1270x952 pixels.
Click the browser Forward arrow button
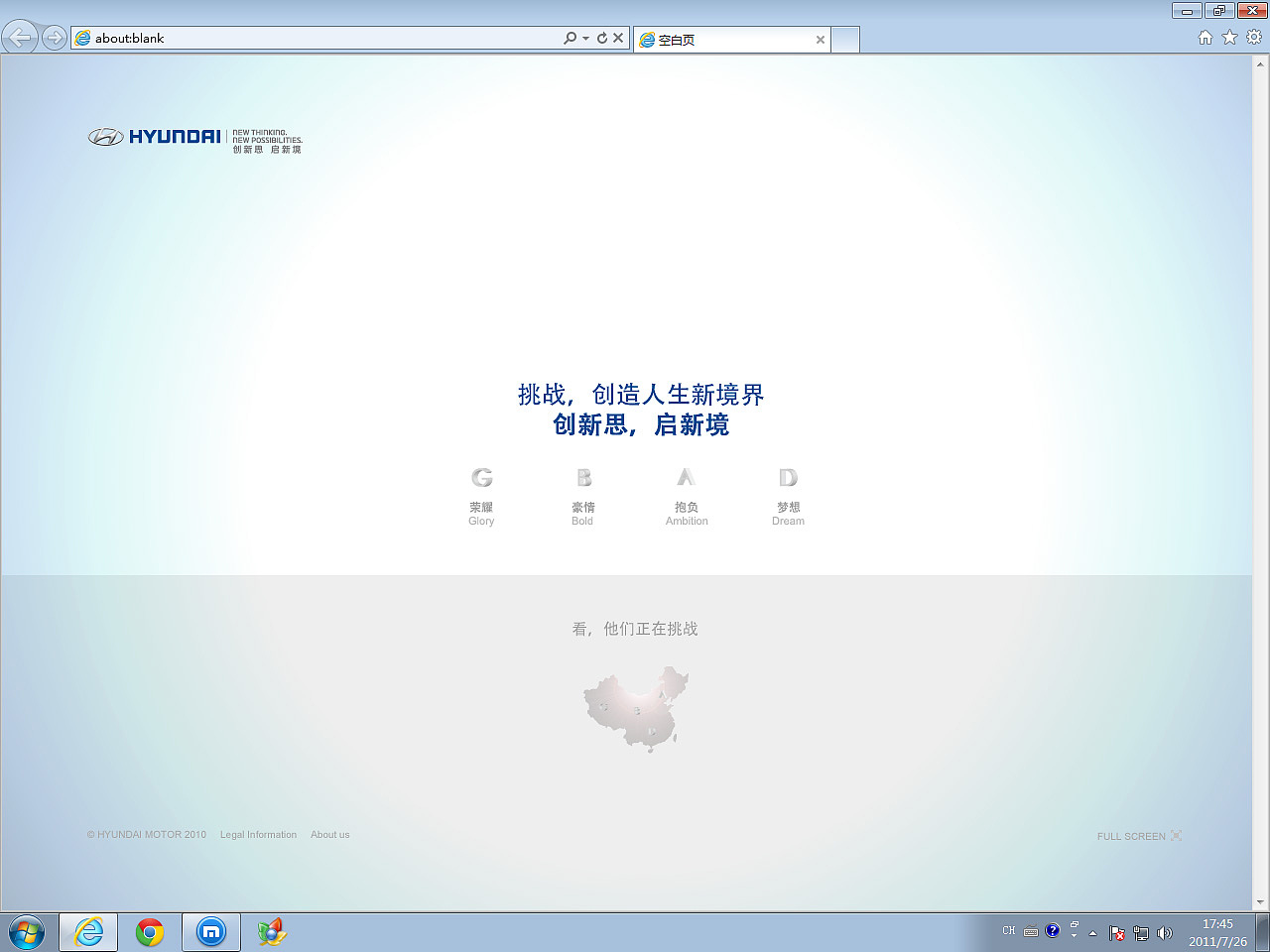click(55, 38)
